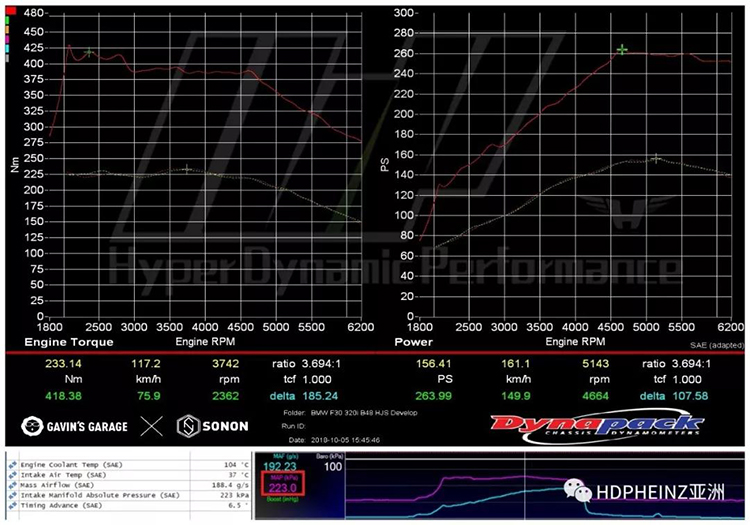Click the Engine Coolant Temp sensor icon
Viewport: 750px width, 525px height.
tap(12, 465)
